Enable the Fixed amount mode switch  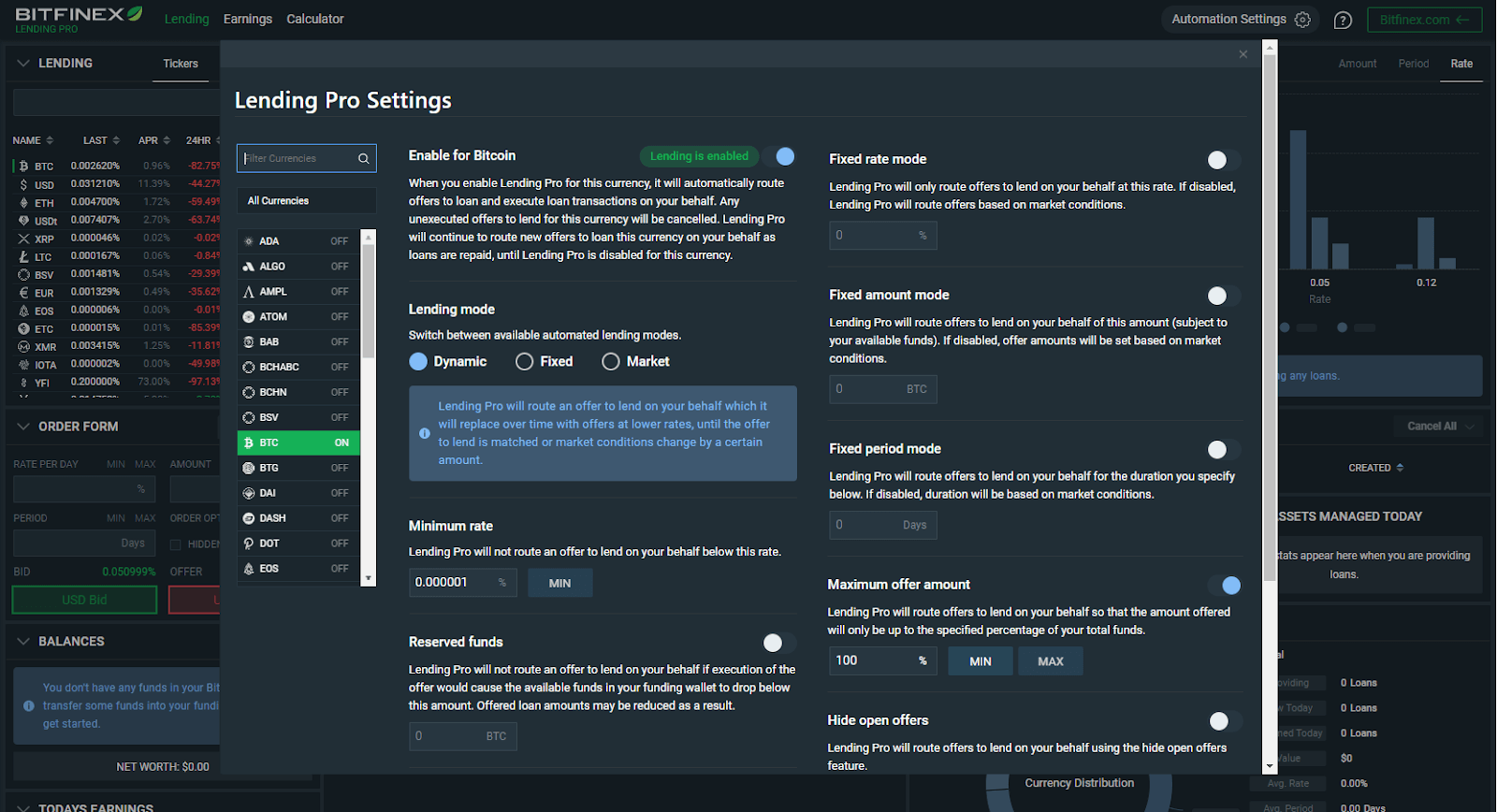tap(1224, 296)
